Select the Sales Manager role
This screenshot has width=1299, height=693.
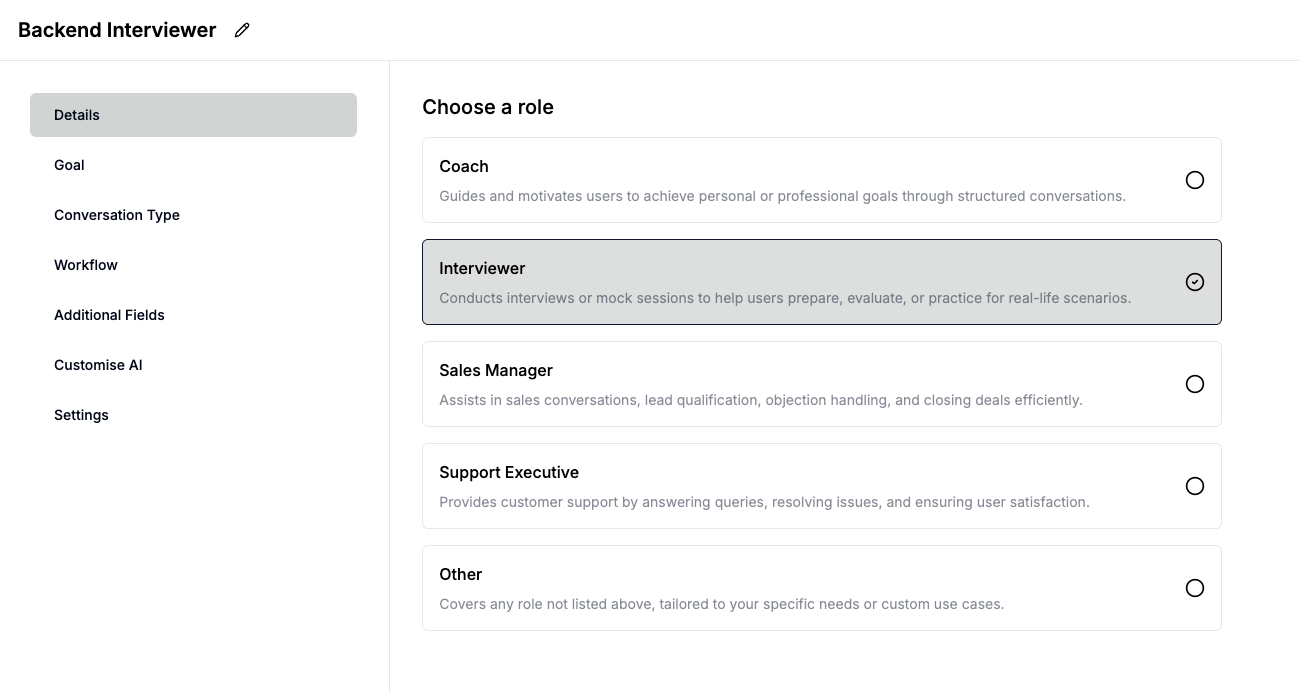(1195, 384)
